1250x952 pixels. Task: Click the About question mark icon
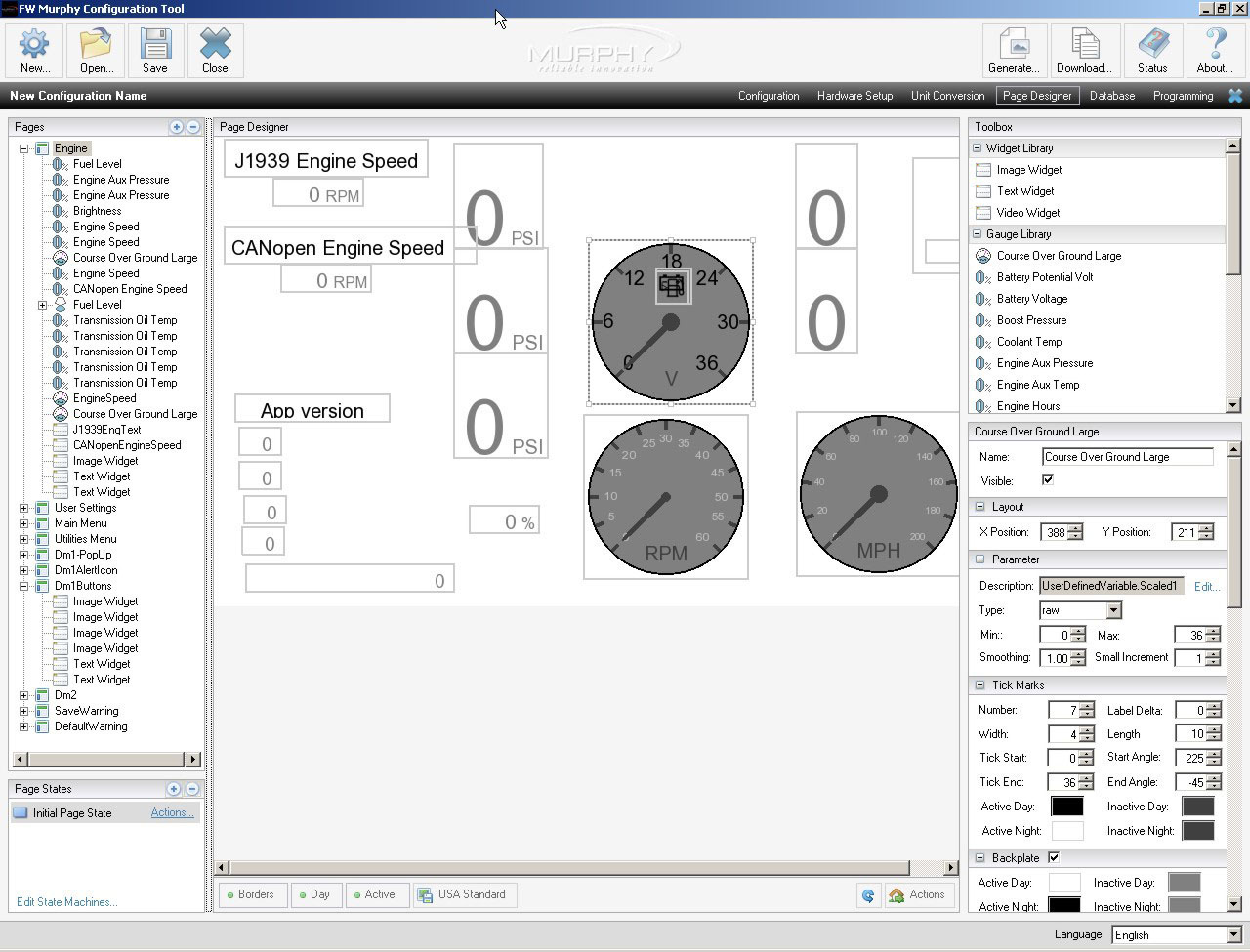pos(1215,44)
